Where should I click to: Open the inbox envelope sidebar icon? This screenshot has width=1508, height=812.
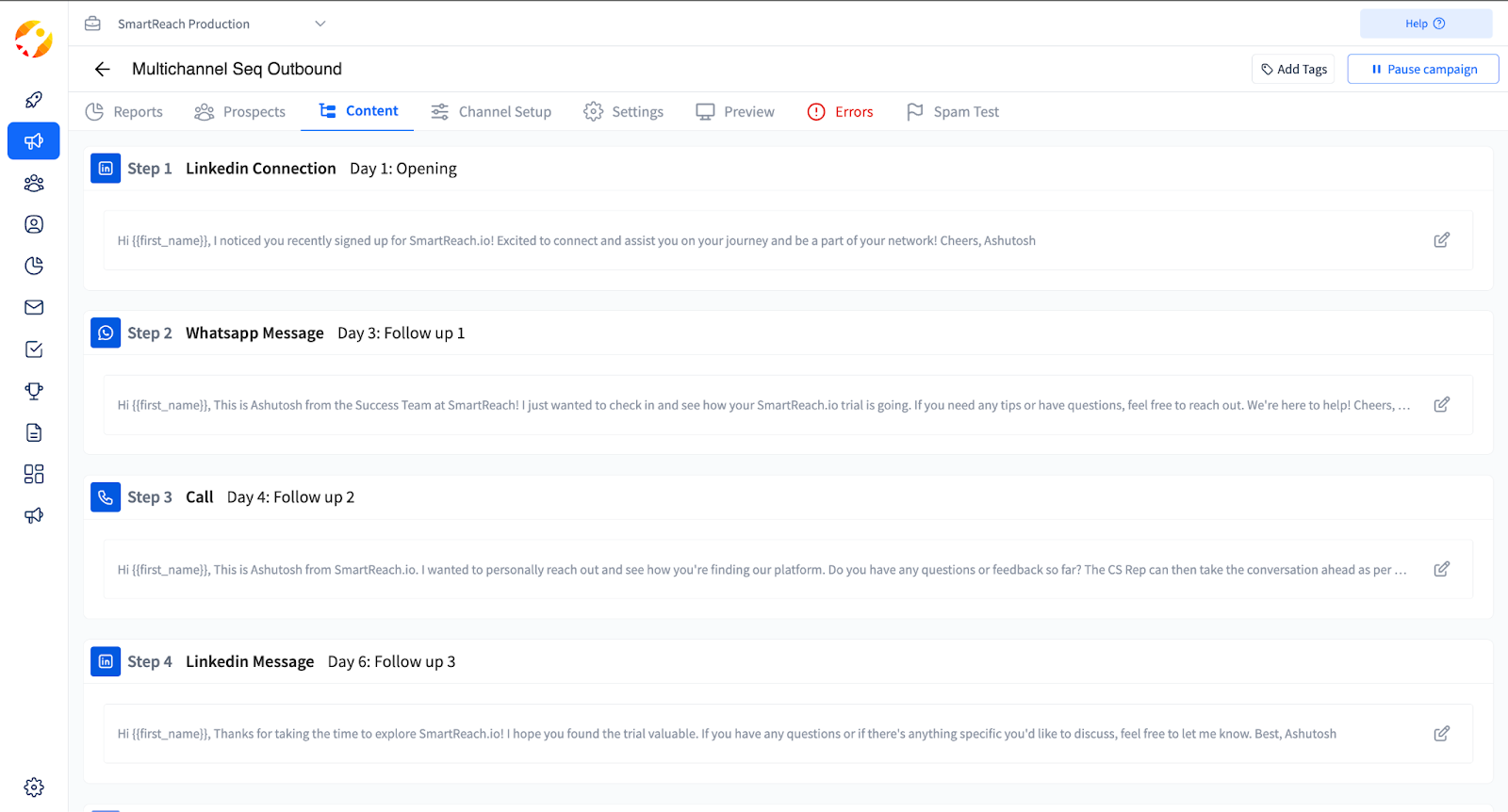(34, 307)
